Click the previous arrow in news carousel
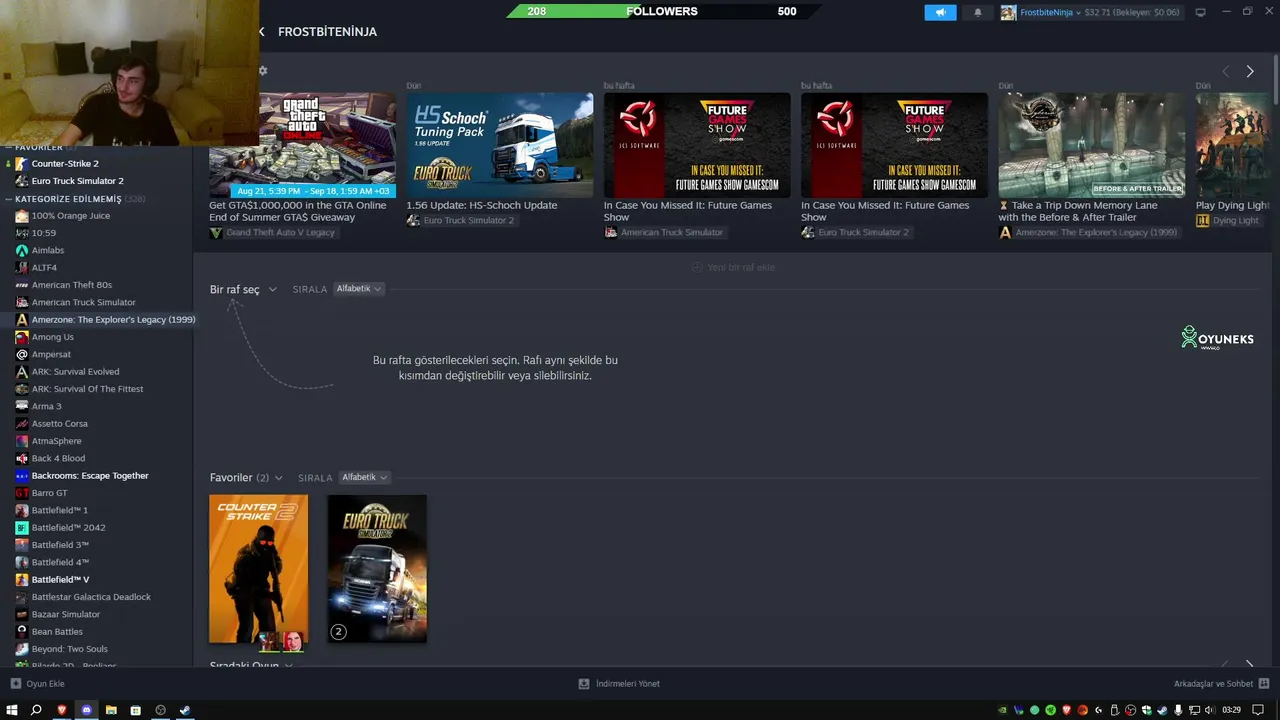Screen dimensions: 1280x720 tap(1225, 71)
